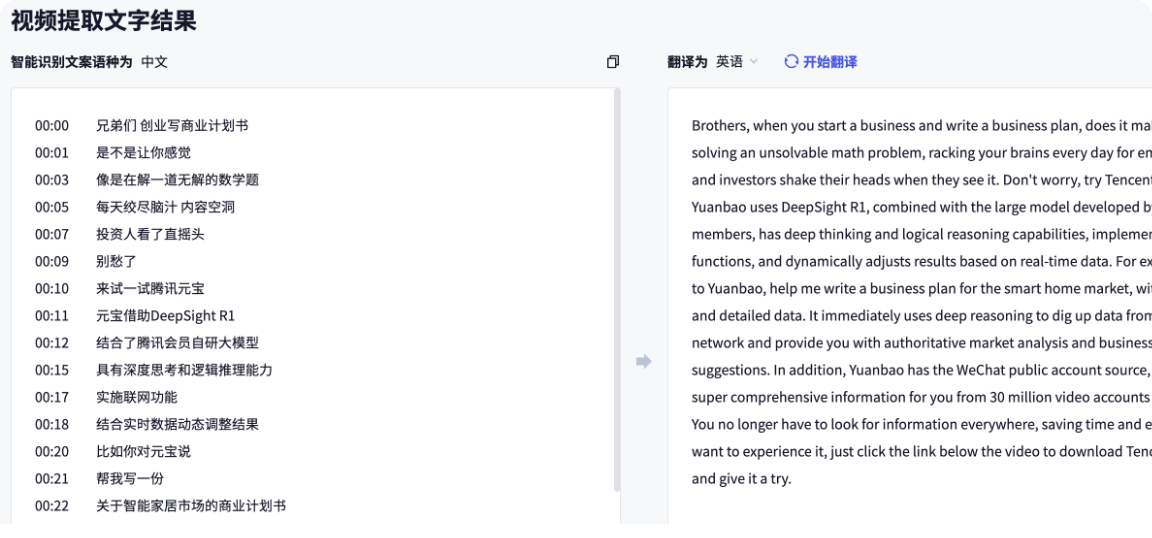Click the 00:20 timestamp
The height and width of the screenshot is (538, 1152).
pos(51,452)
